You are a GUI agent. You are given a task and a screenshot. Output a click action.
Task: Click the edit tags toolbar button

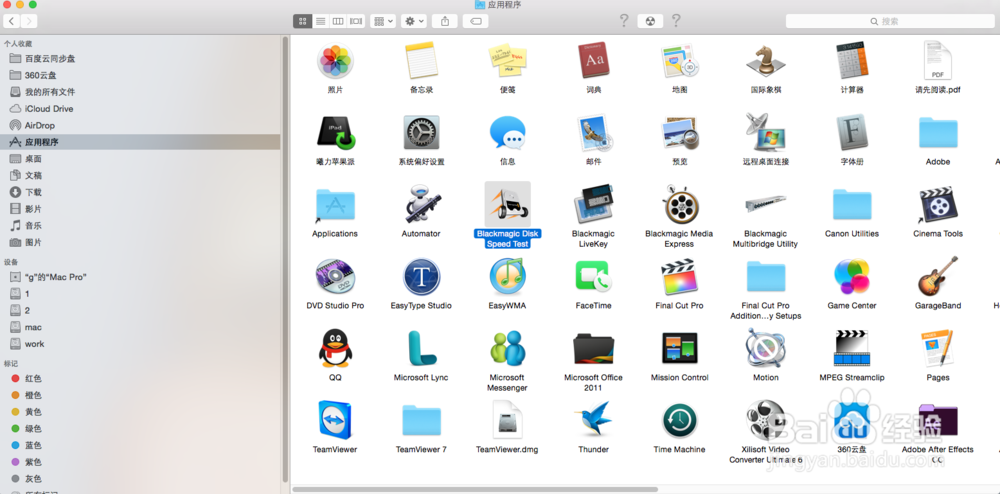475,21
